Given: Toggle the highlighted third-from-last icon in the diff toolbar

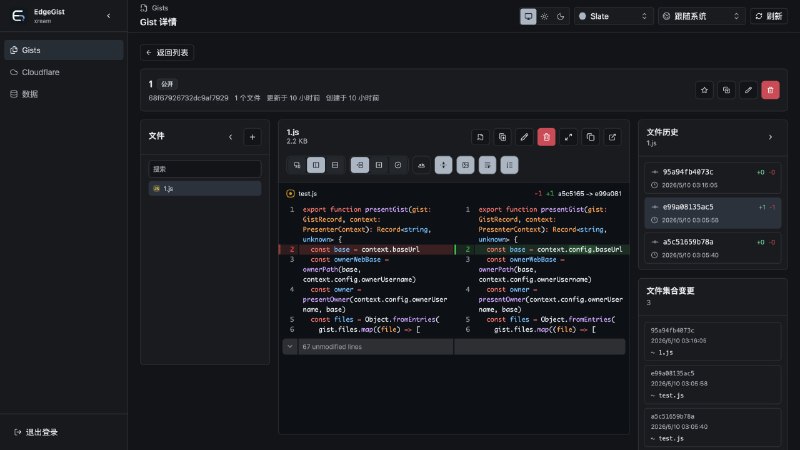Looking at the screenshot, I should tap(465, 165).
